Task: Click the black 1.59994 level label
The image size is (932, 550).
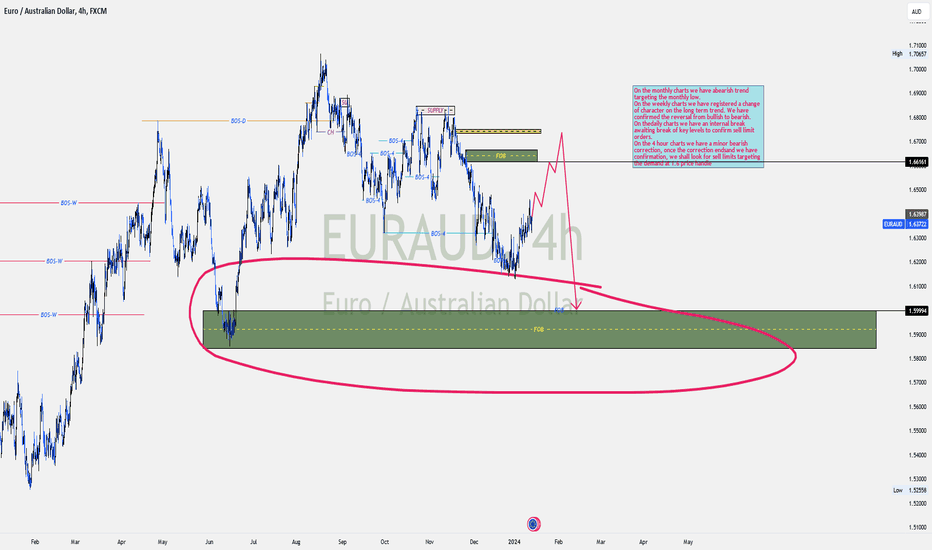Action: [917, 310]
